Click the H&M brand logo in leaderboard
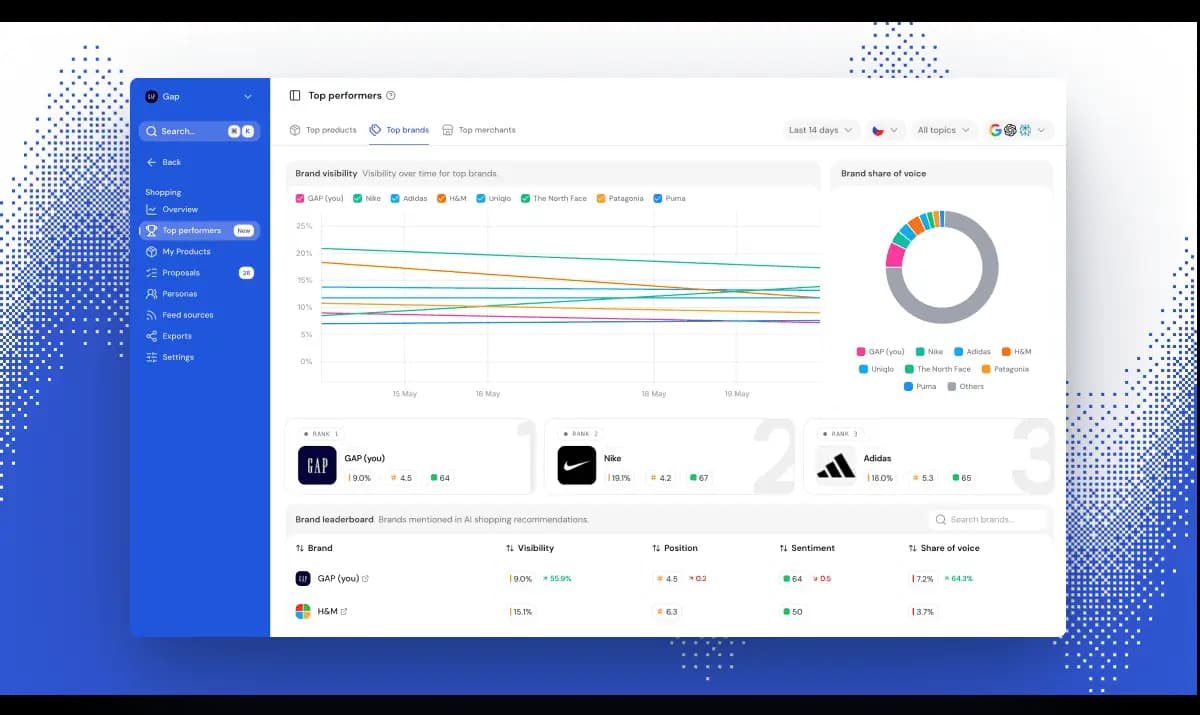 pos(303,611)
